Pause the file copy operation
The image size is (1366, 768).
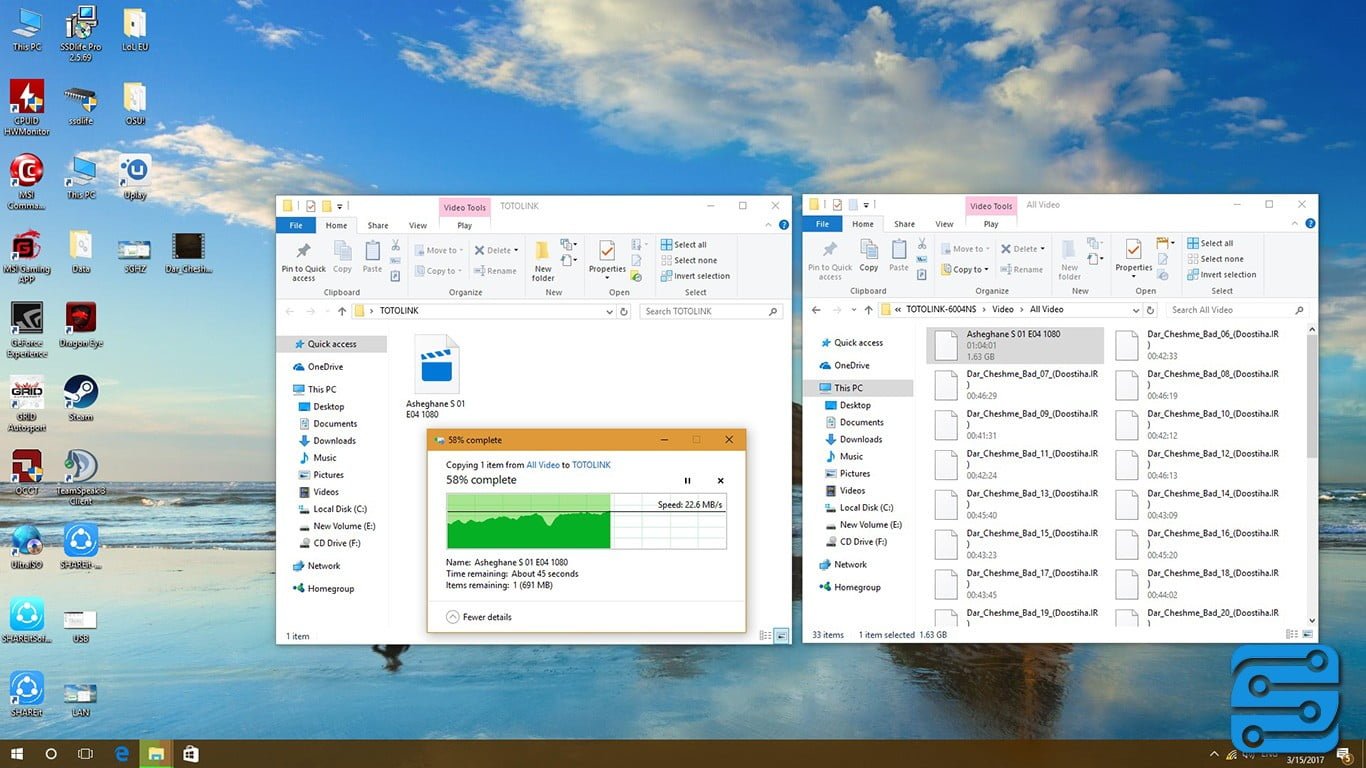[687, 481]
